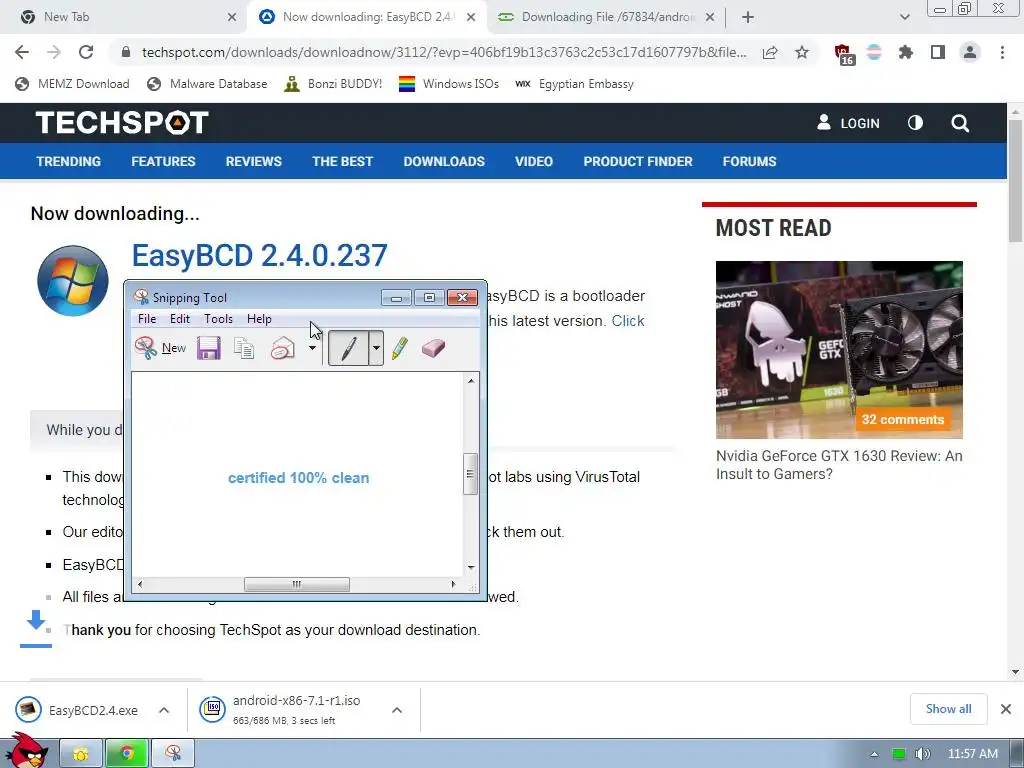This screenshot has height=768, width=1024.
Task: Share this page via share icon
Action: coord(770,52)
